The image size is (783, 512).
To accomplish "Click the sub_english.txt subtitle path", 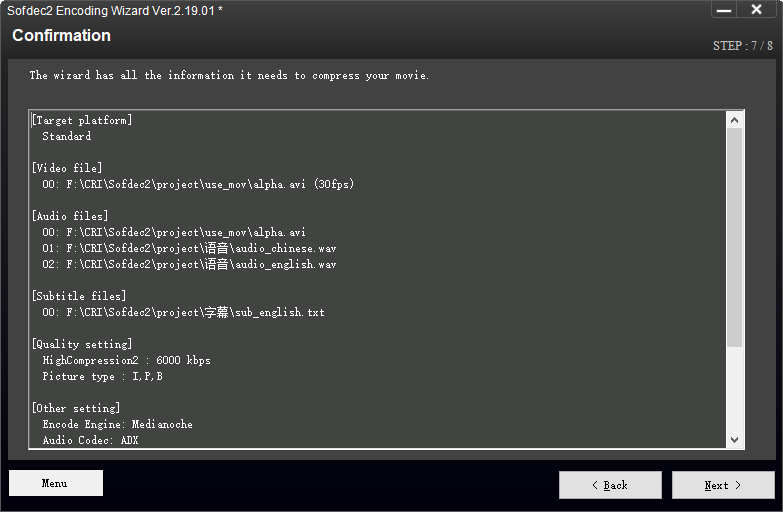I will click(183, 312).
